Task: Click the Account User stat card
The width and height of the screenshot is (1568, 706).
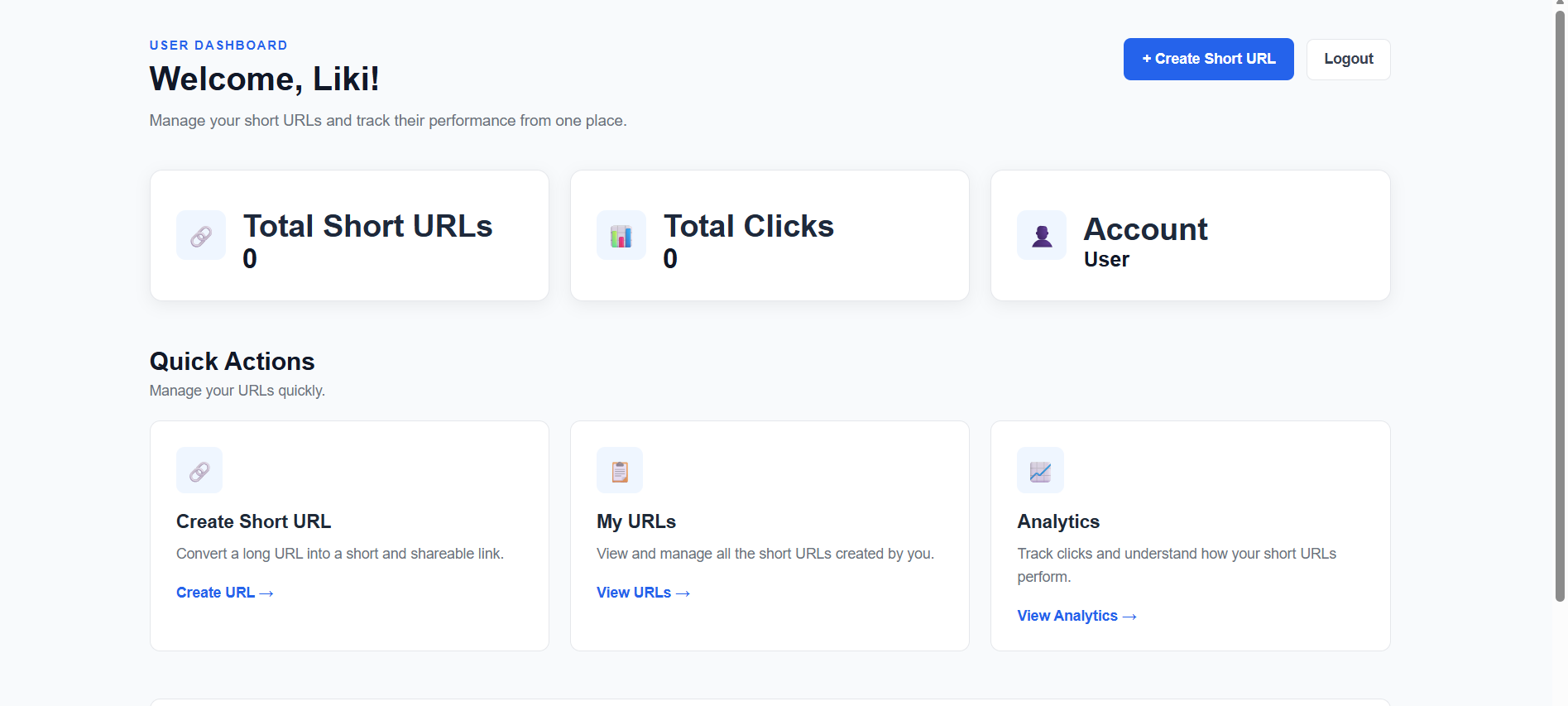Action: [x=1190, y=236]
